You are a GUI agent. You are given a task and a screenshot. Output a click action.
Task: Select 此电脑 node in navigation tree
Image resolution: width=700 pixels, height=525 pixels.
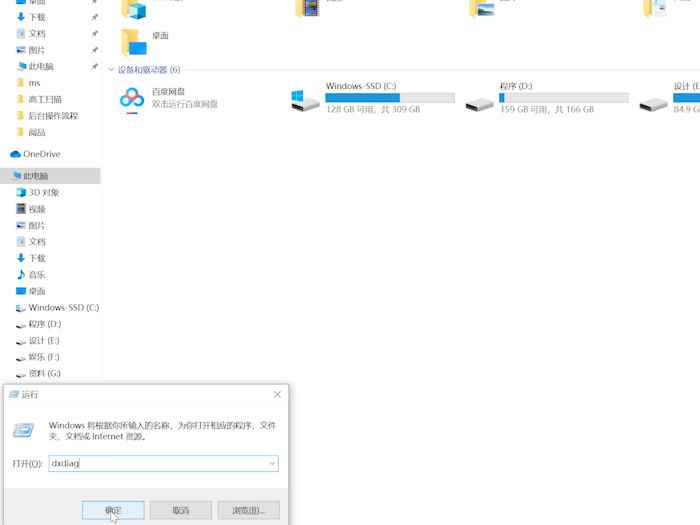pyautogui.click(x=42, y=176)
